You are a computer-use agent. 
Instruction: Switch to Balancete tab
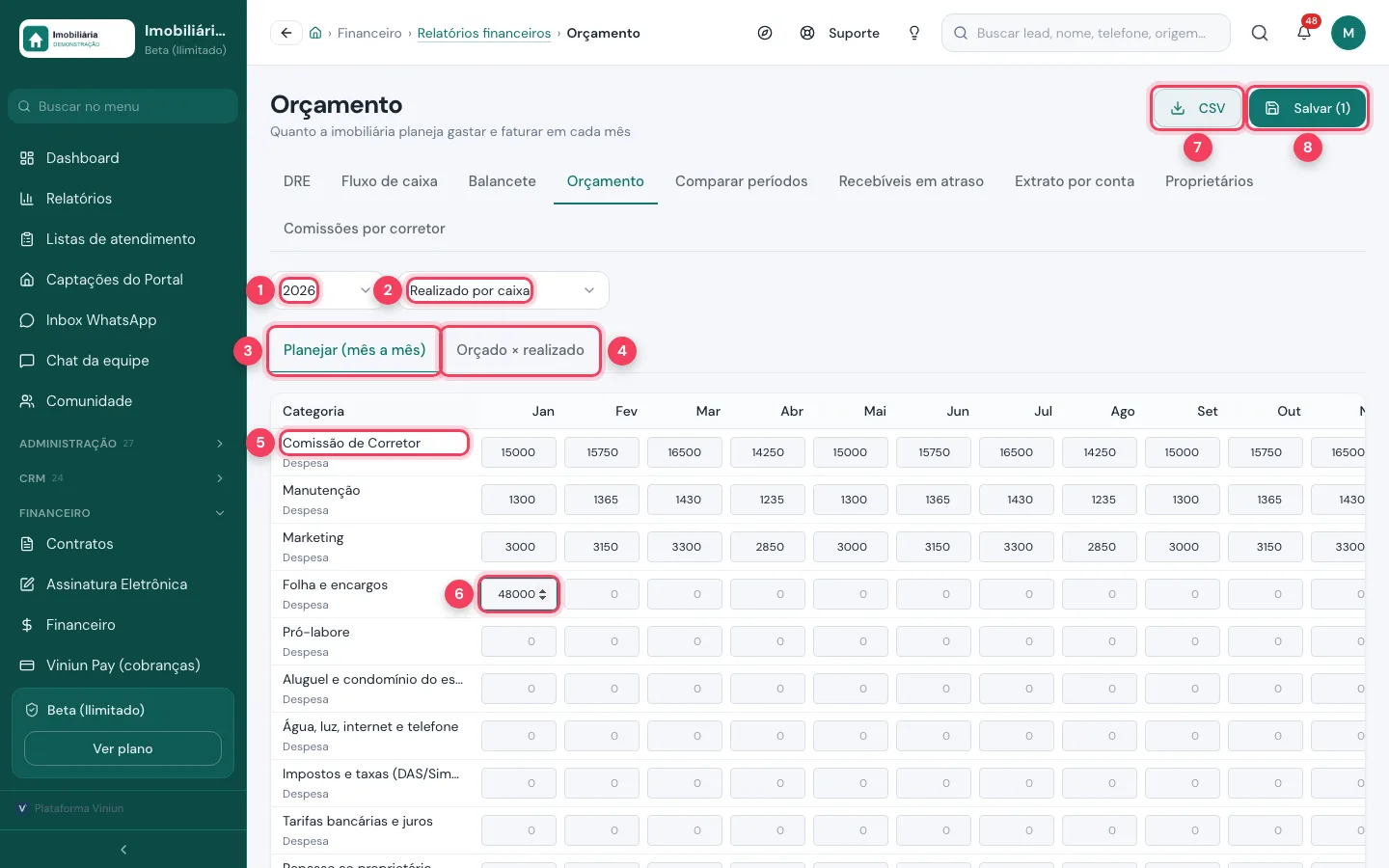pos(503,181)
